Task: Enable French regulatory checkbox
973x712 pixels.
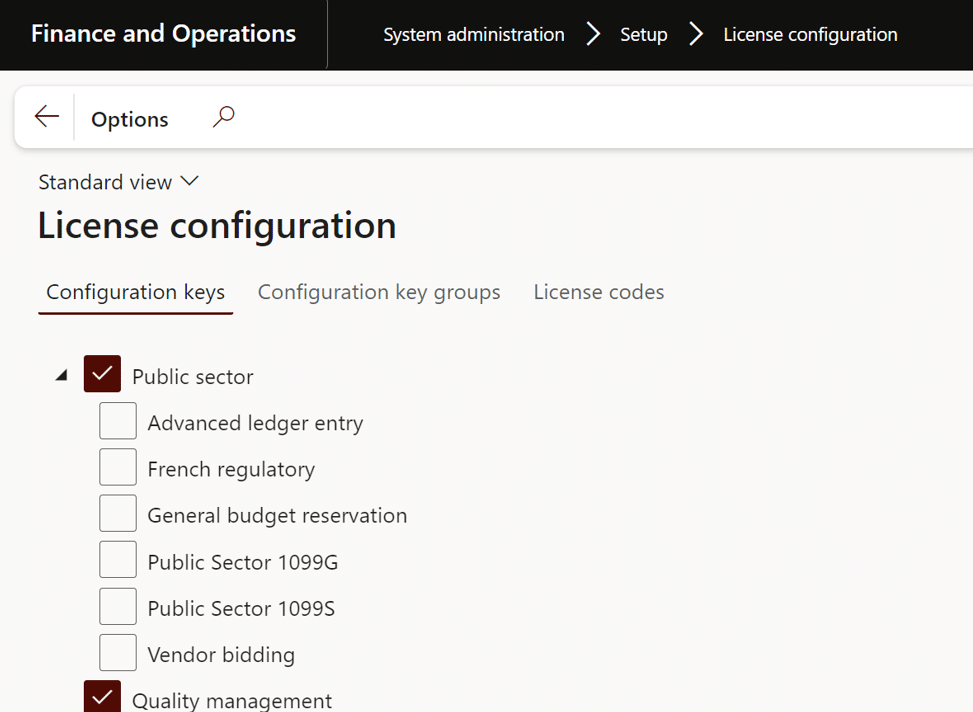Action: 118,467
